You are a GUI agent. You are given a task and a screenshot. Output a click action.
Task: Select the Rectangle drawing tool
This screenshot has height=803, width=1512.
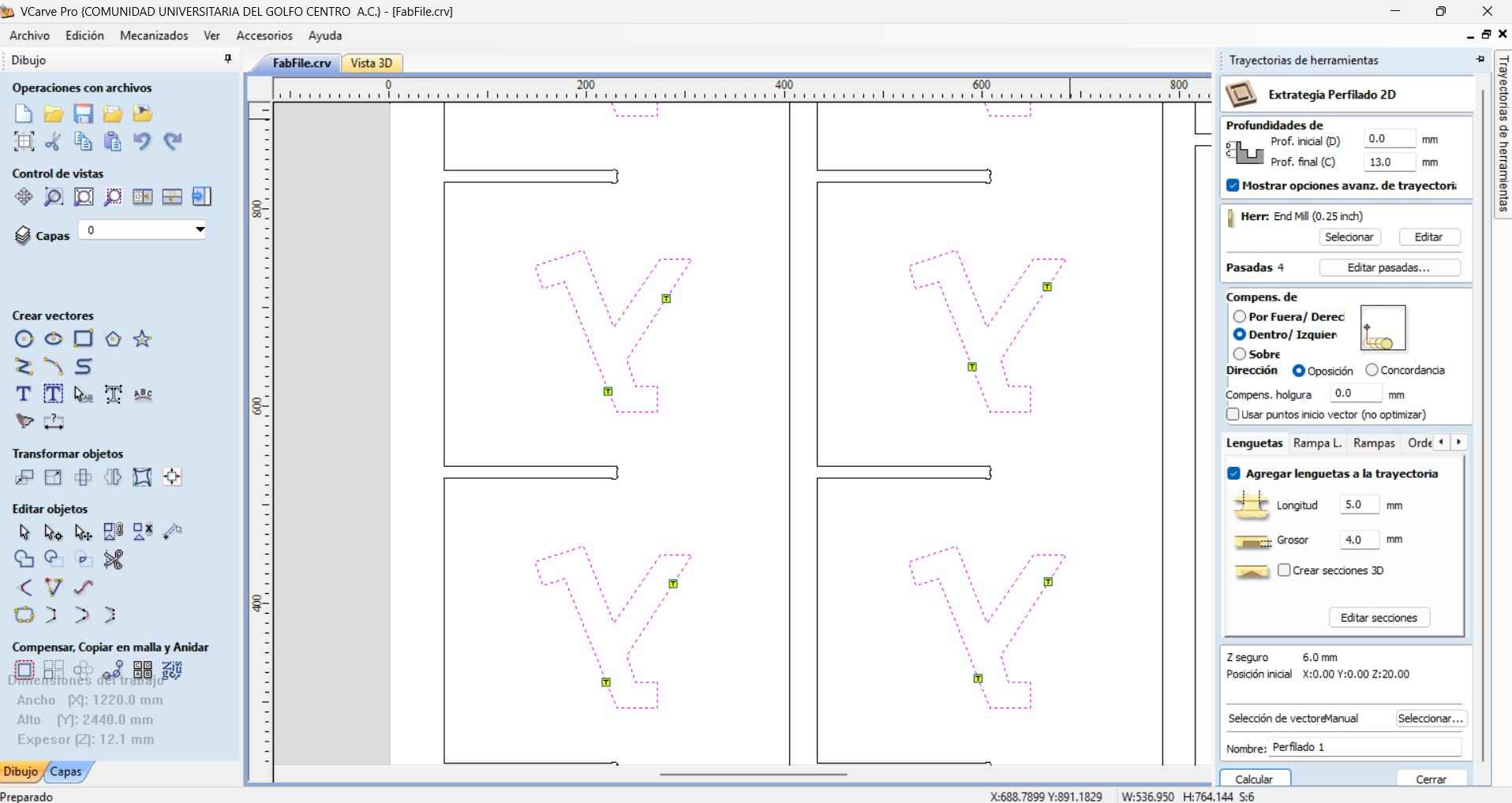point(83,339)
